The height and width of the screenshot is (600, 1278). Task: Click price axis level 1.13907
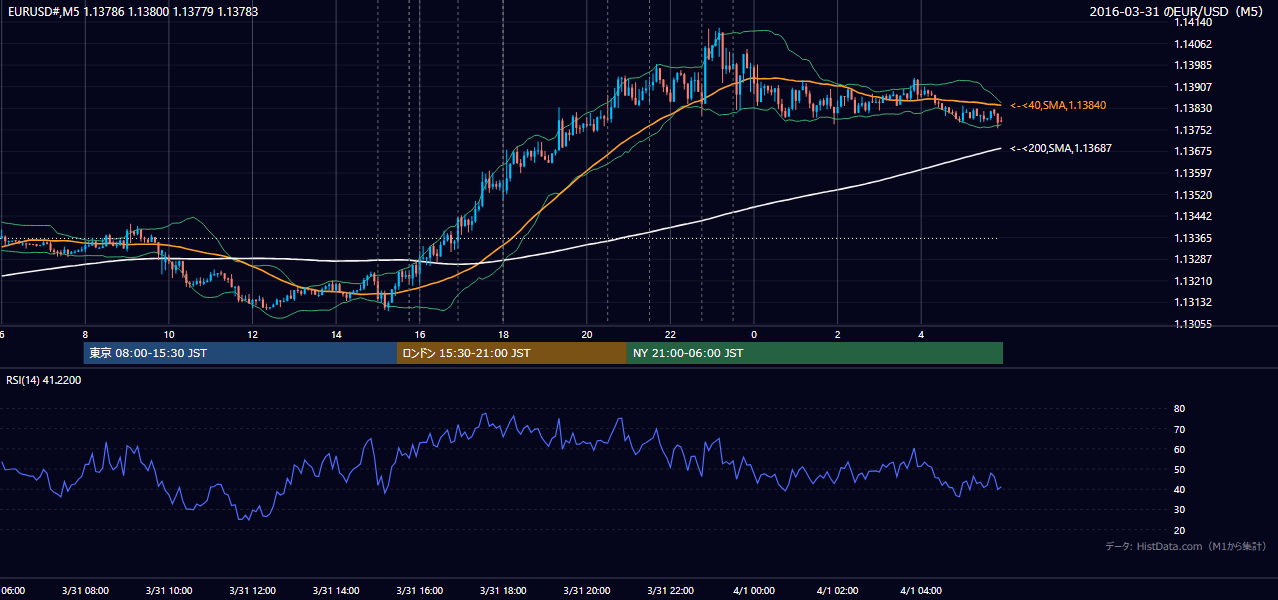[1192, 87]
